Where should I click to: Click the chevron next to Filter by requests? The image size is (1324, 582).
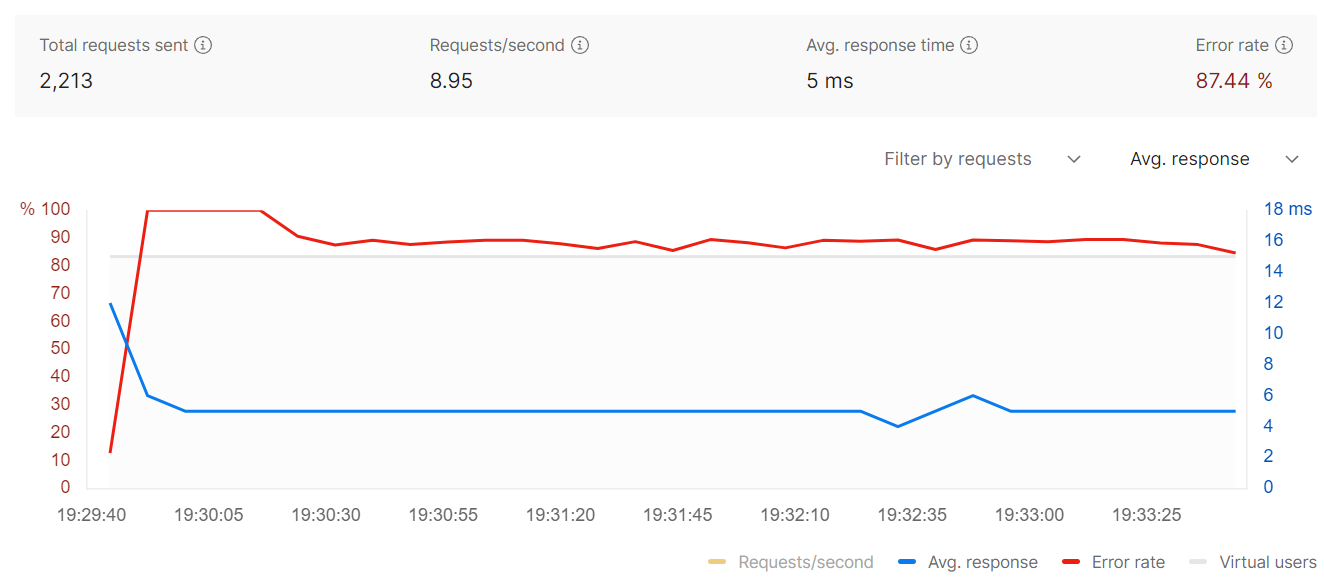point(1074,159)
